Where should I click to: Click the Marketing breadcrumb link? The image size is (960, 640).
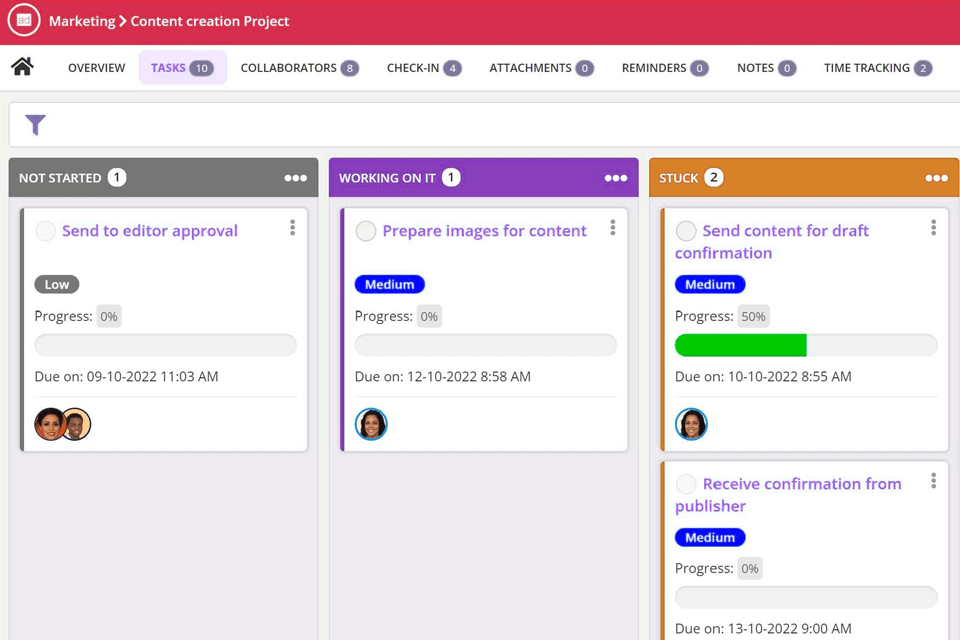(x=82, y=21)
